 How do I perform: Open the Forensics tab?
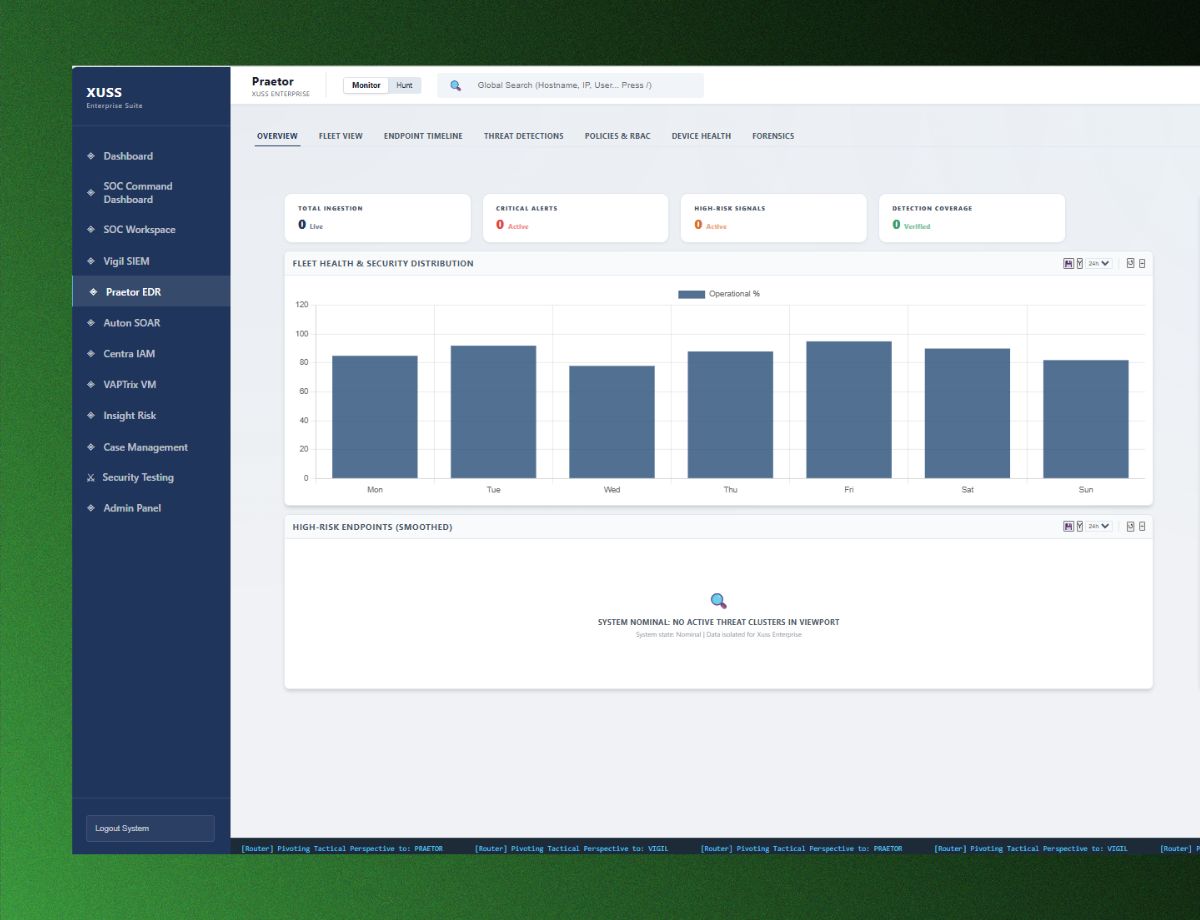pos(773,135)
